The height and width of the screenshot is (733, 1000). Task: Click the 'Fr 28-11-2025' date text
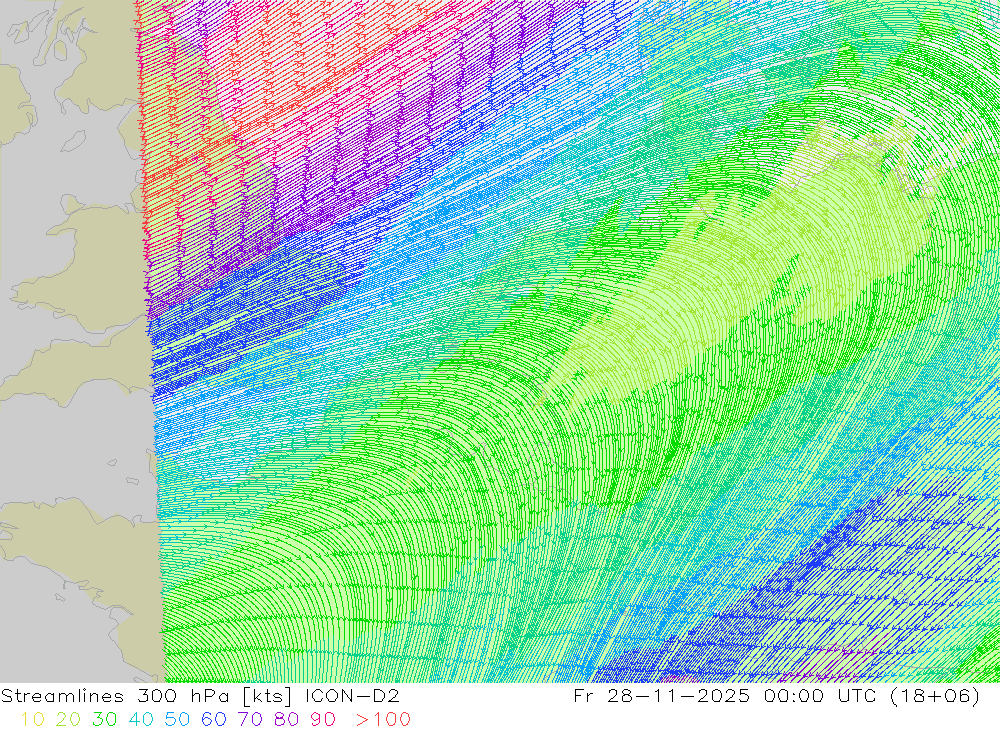point(661,696)
